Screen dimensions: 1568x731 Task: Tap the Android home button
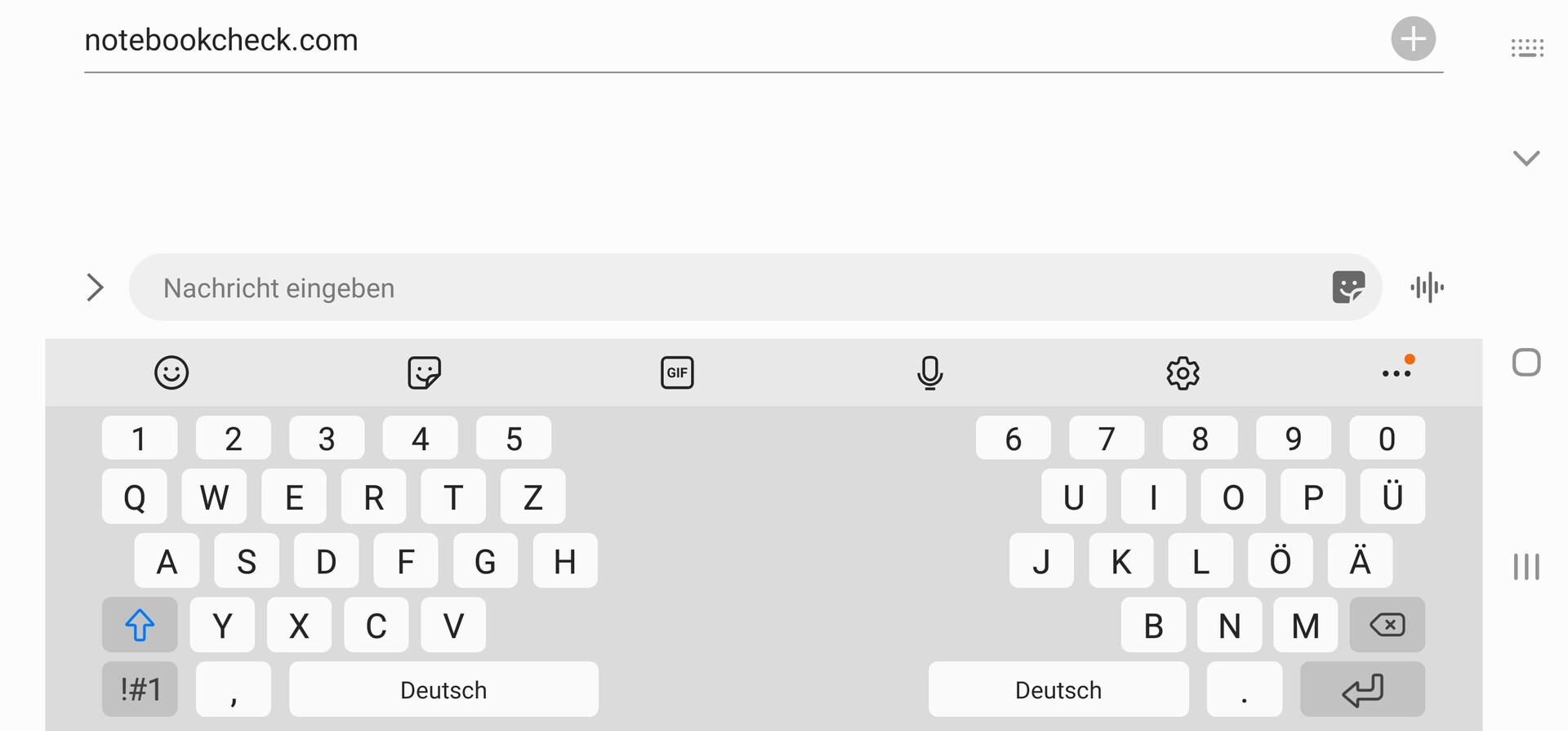[1526, 363]
